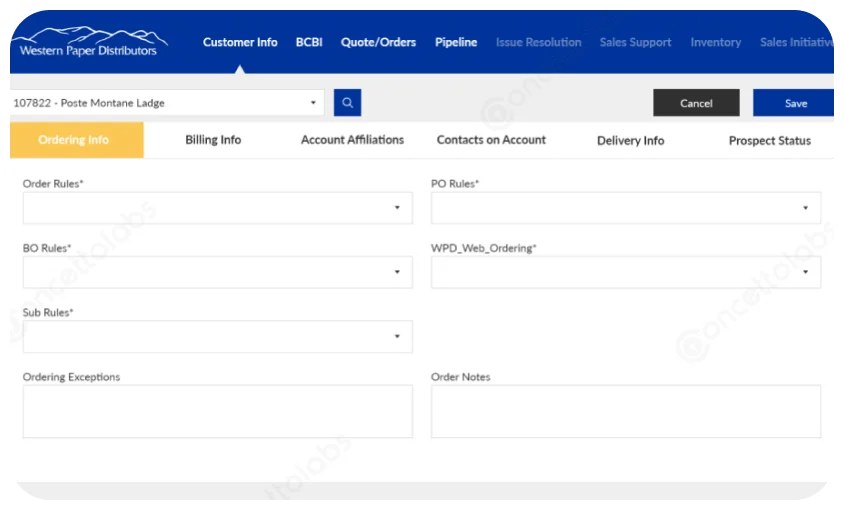Open Sales Support menu item
Image resolution: width=844 pixels, height=510 pixels.
pos(635,42)
